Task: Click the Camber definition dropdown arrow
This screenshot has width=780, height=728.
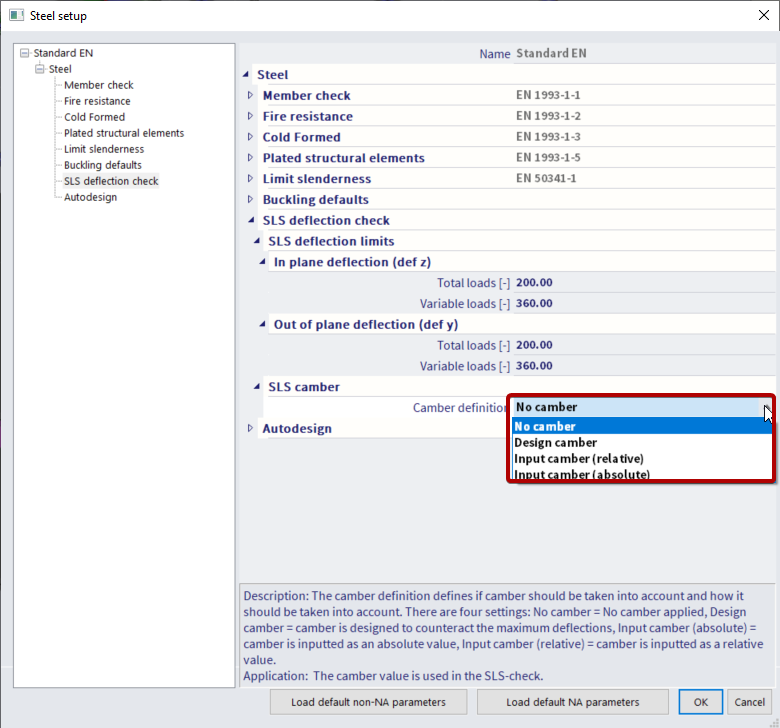Action: (766, 408)
